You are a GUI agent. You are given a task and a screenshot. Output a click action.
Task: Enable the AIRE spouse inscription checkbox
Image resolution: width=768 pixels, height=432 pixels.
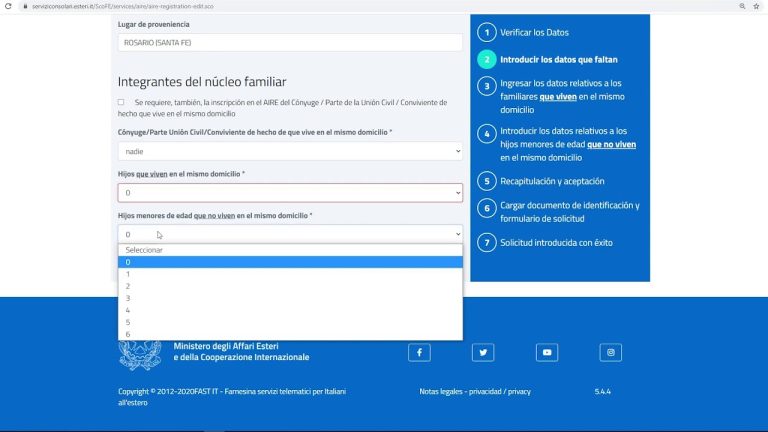121,102
